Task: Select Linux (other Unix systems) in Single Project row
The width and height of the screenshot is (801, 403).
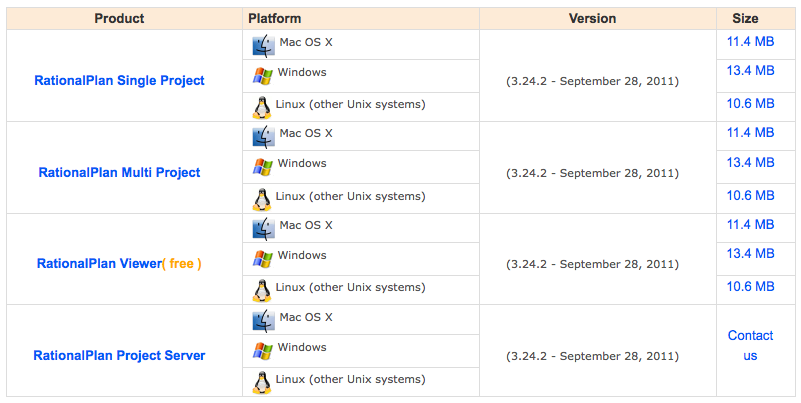Action: [350, 105]
